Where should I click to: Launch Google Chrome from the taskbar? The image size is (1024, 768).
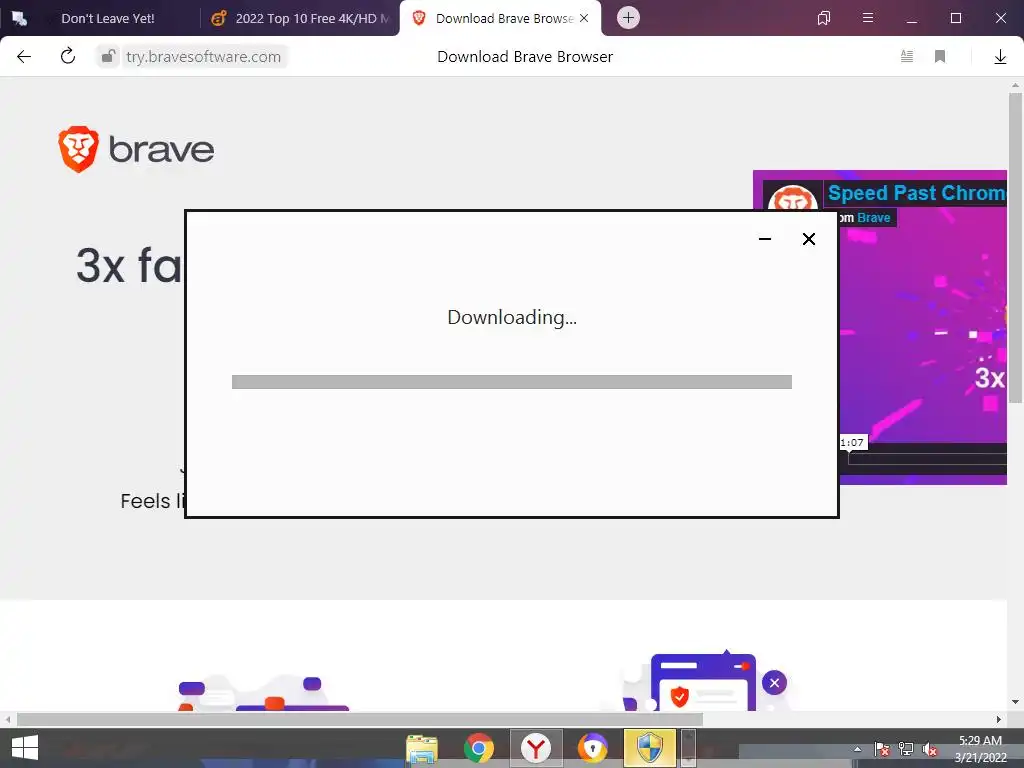479,748
